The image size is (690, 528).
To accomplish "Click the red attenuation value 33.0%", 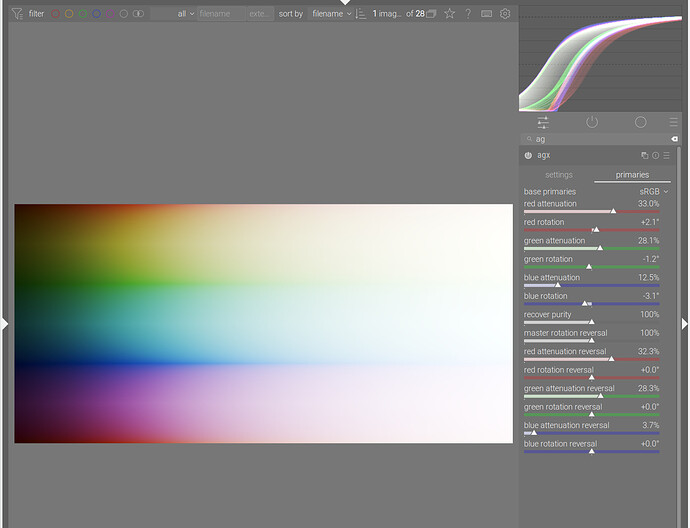I will tap(649, 204).
